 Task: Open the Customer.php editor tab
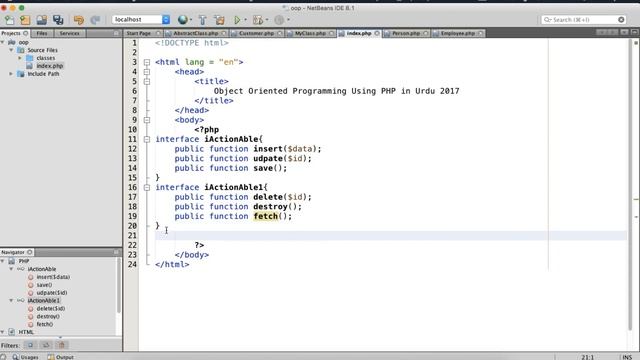pyautogui.click(x=256, y=33)
